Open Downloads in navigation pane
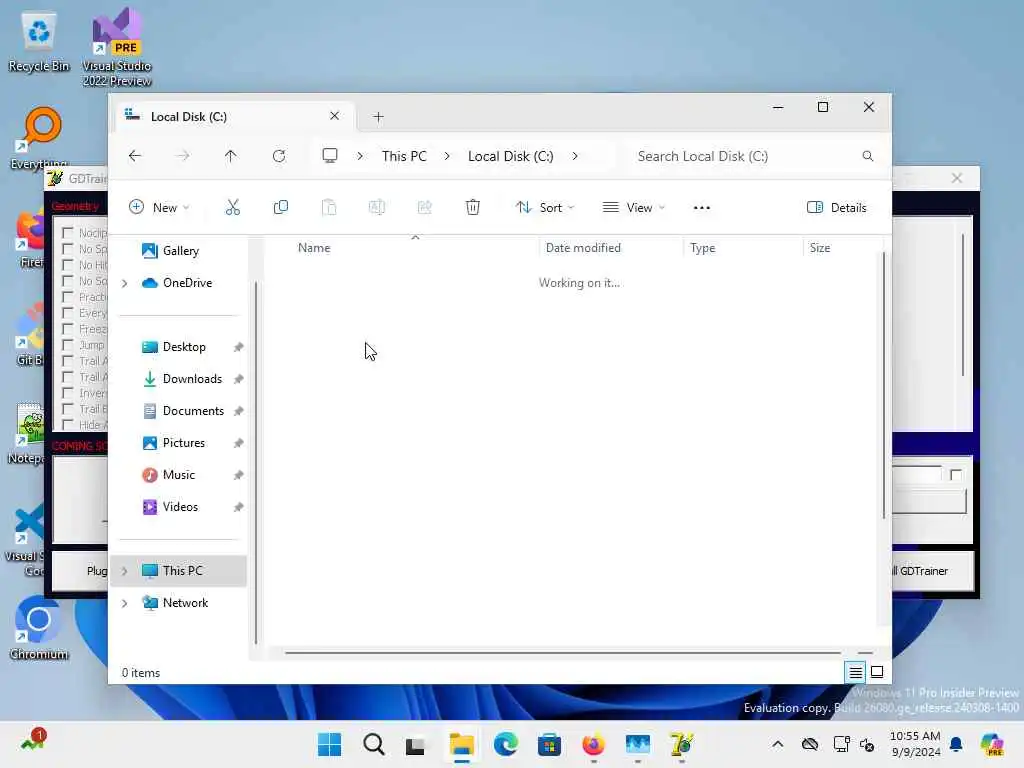This screenshot has height=768, width=1024. (x=192, y=379)
